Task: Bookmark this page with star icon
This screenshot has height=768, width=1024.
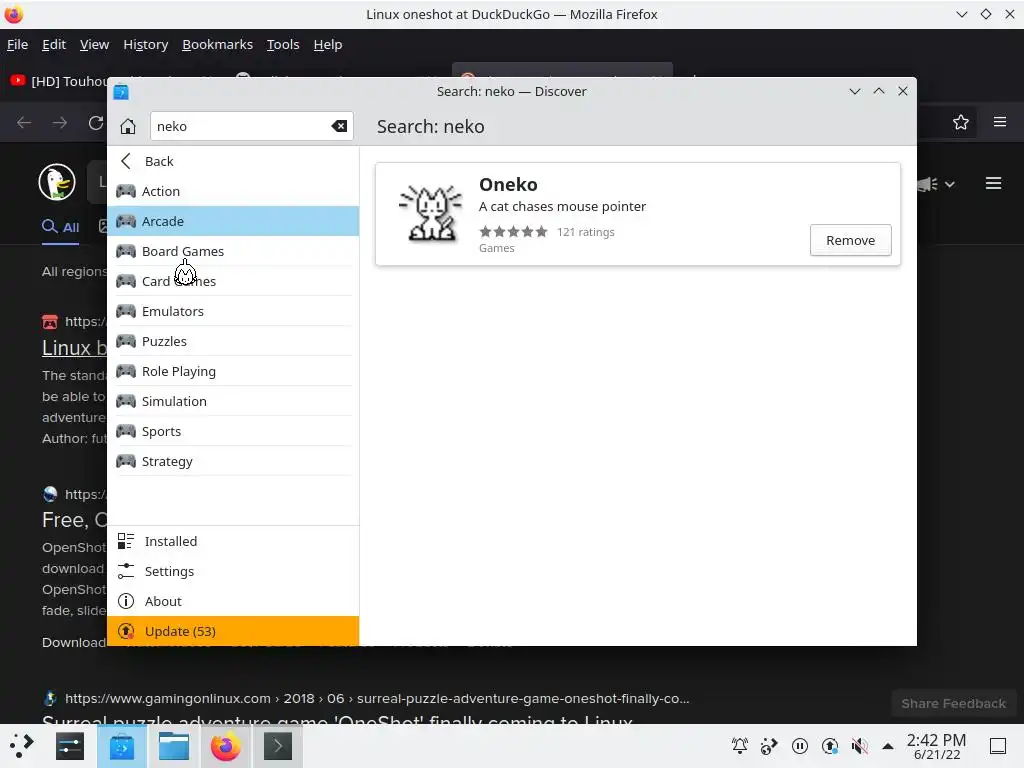Action: (x=961, y=122)
